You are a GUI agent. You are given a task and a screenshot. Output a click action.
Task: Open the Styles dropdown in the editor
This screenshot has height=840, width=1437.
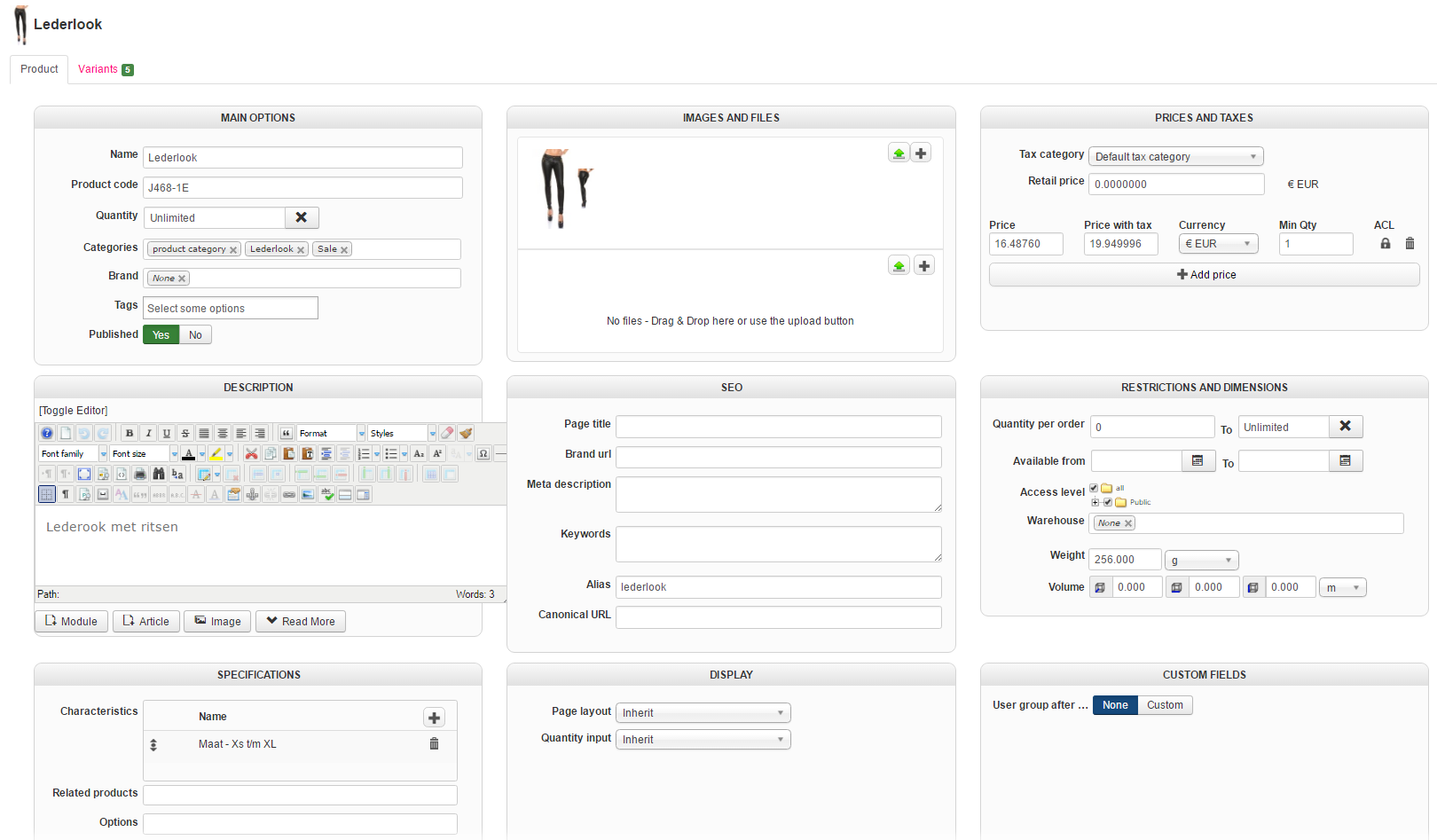point(402,433)
